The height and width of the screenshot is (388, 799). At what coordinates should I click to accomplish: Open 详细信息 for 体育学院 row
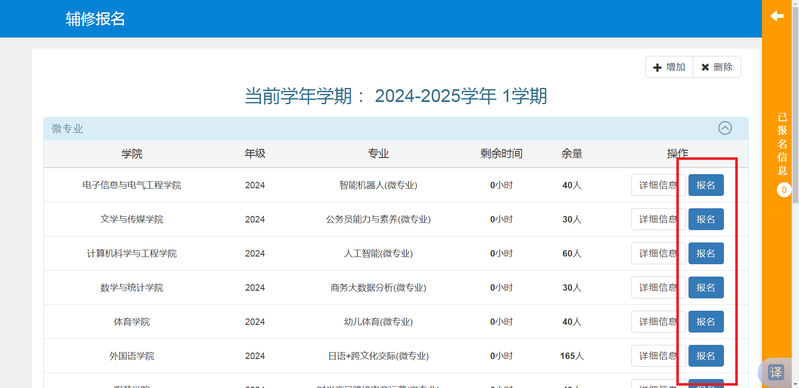pyautogui.click(x=658, y=322)
